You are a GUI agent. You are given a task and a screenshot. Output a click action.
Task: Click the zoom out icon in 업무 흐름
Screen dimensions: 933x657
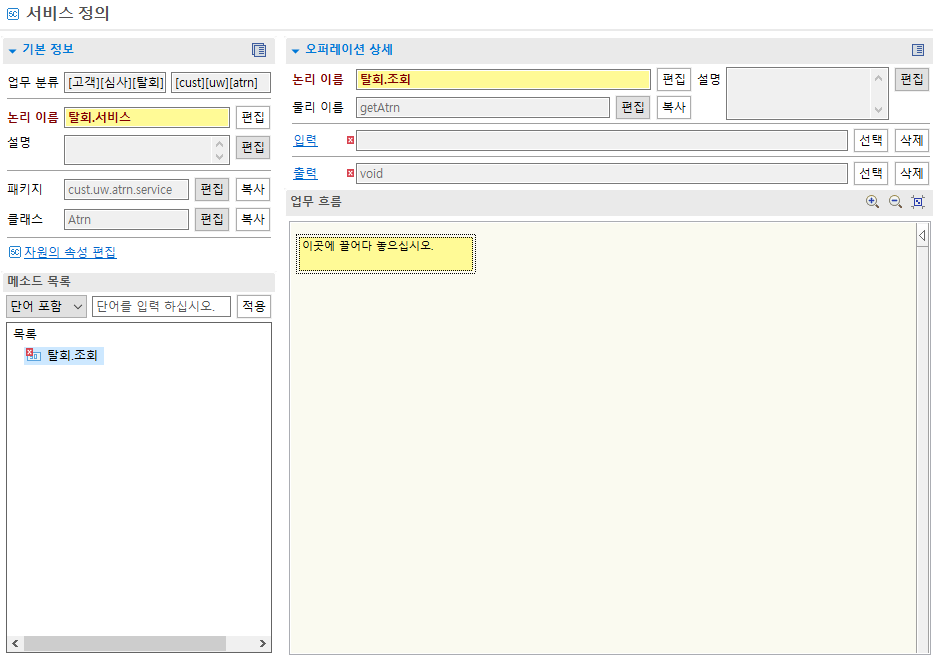pyautogui.click(x=893, y=201)
